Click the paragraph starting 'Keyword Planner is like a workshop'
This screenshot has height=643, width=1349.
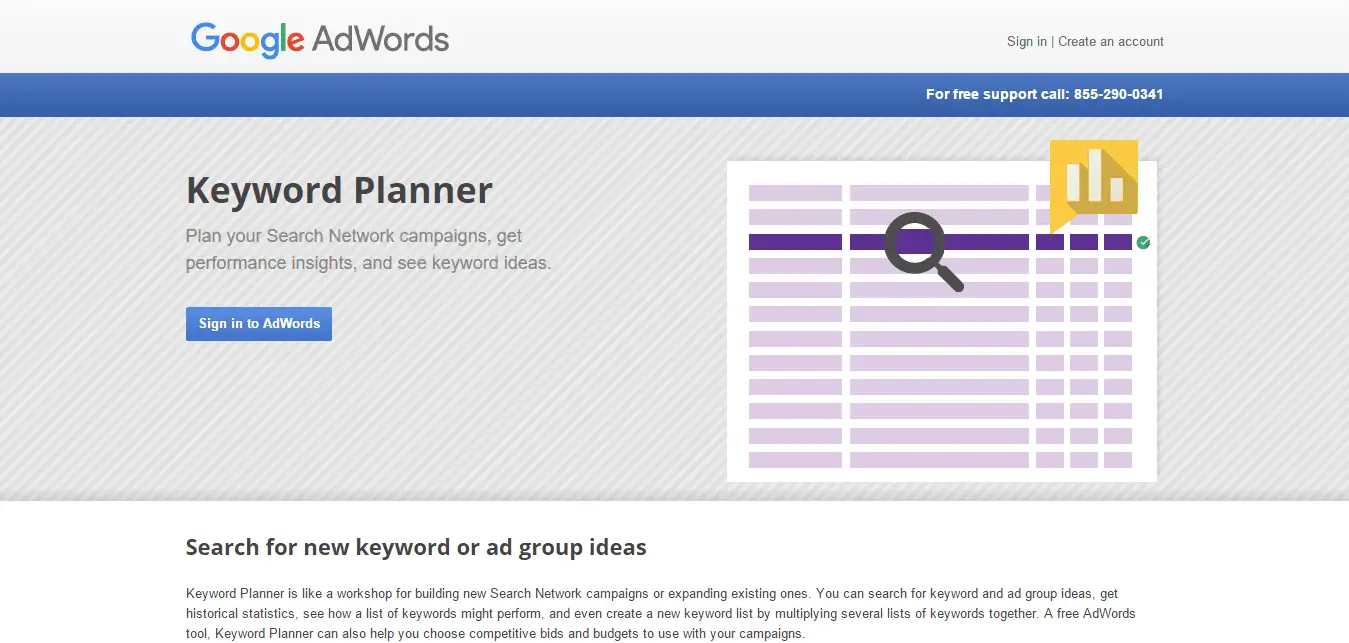[x=661, y=614]
